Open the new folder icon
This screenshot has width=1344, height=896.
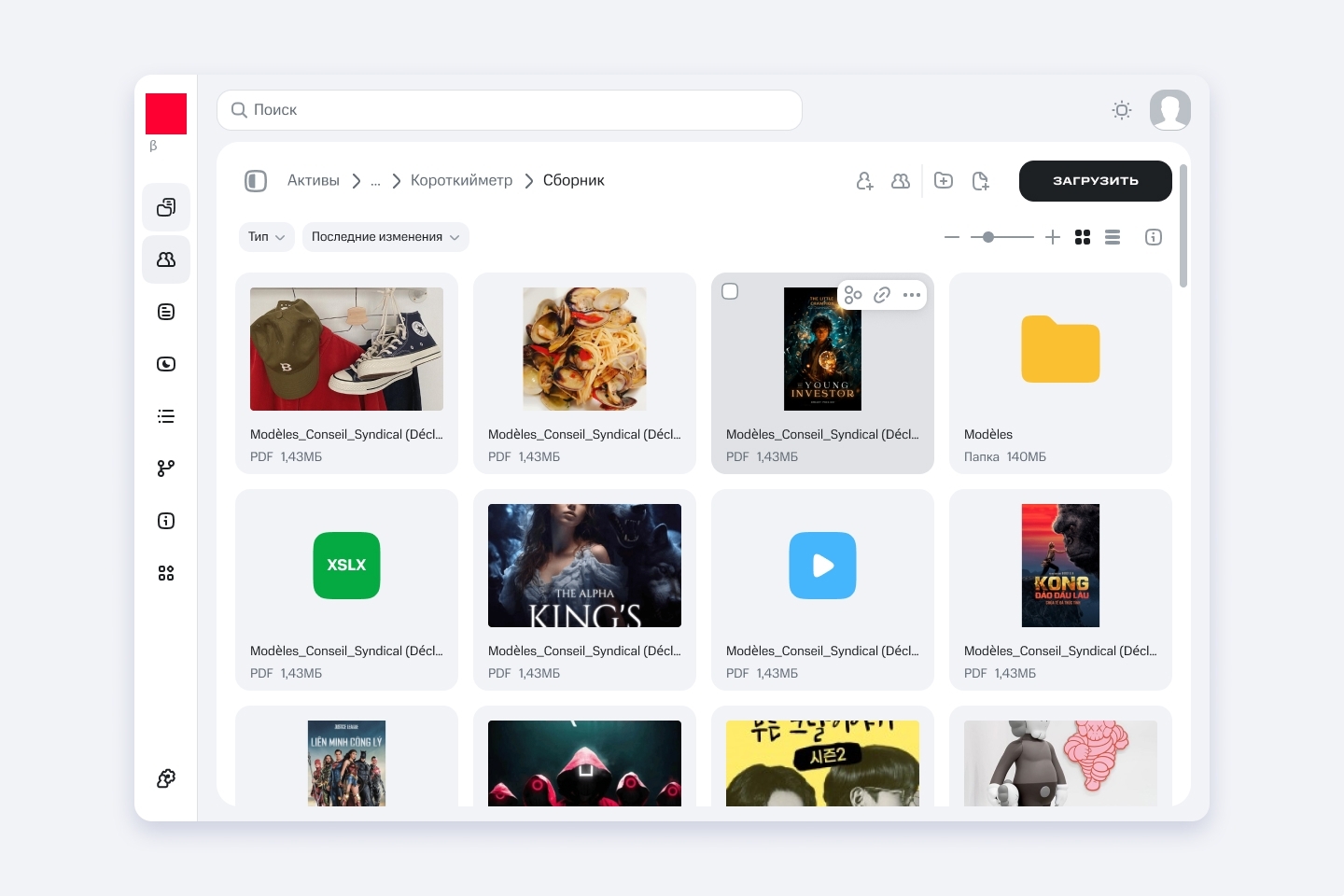[944, 181]
